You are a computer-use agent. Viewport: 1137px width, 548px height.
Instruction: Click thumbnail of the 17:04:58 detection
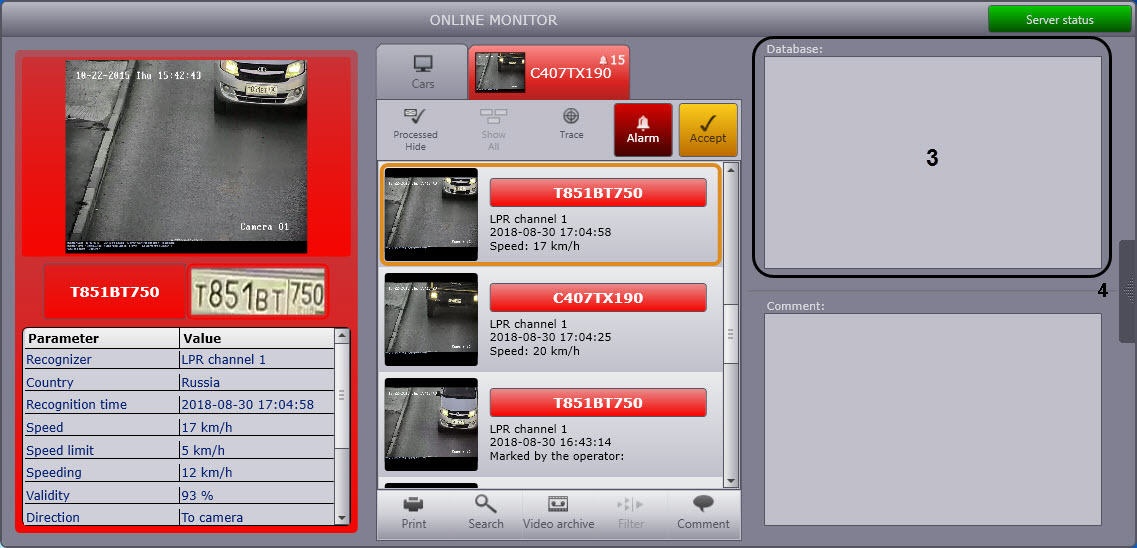coord(431,215)
